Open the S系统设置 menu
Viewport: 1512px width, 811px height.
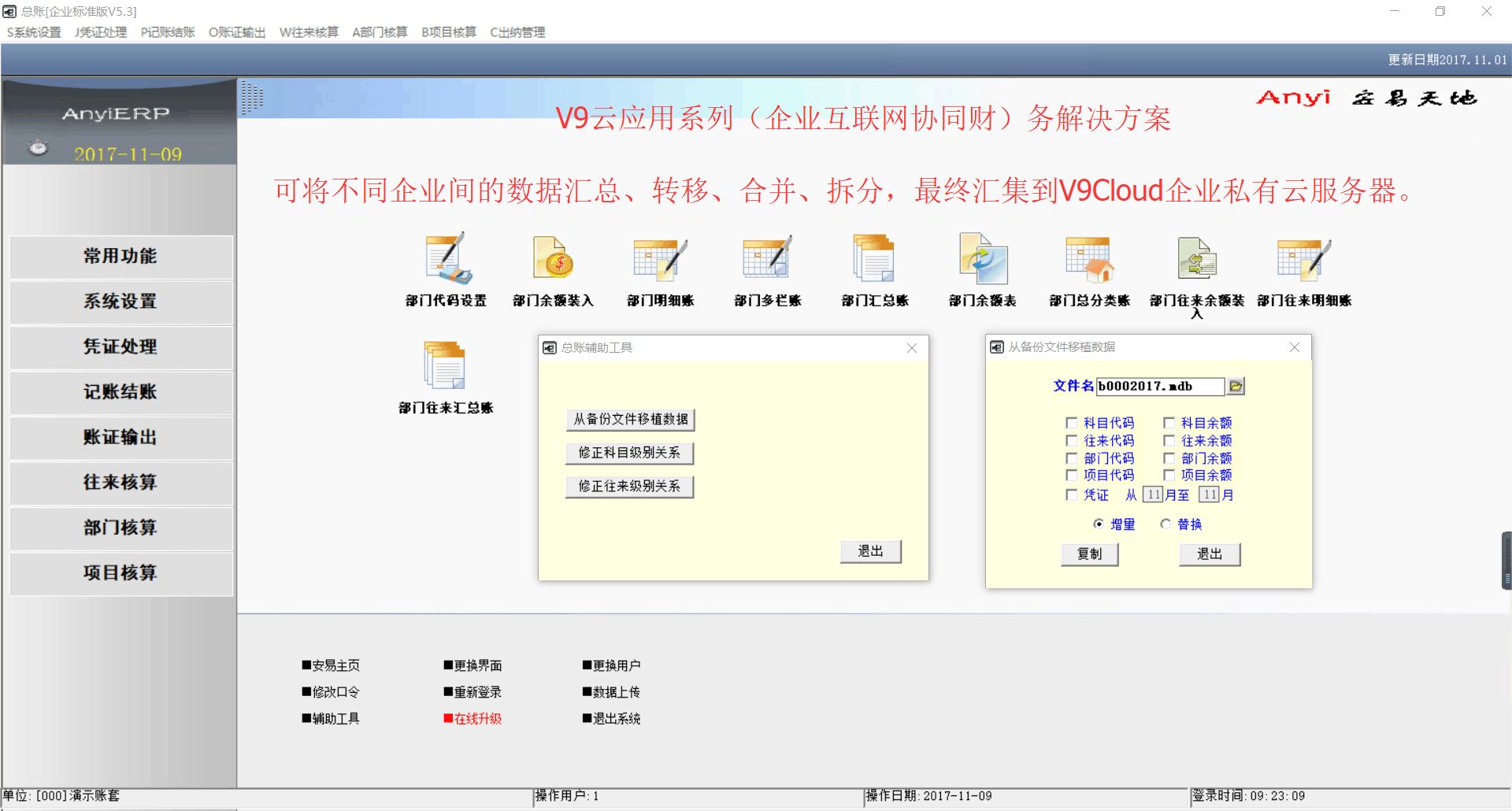coord(34,32)
